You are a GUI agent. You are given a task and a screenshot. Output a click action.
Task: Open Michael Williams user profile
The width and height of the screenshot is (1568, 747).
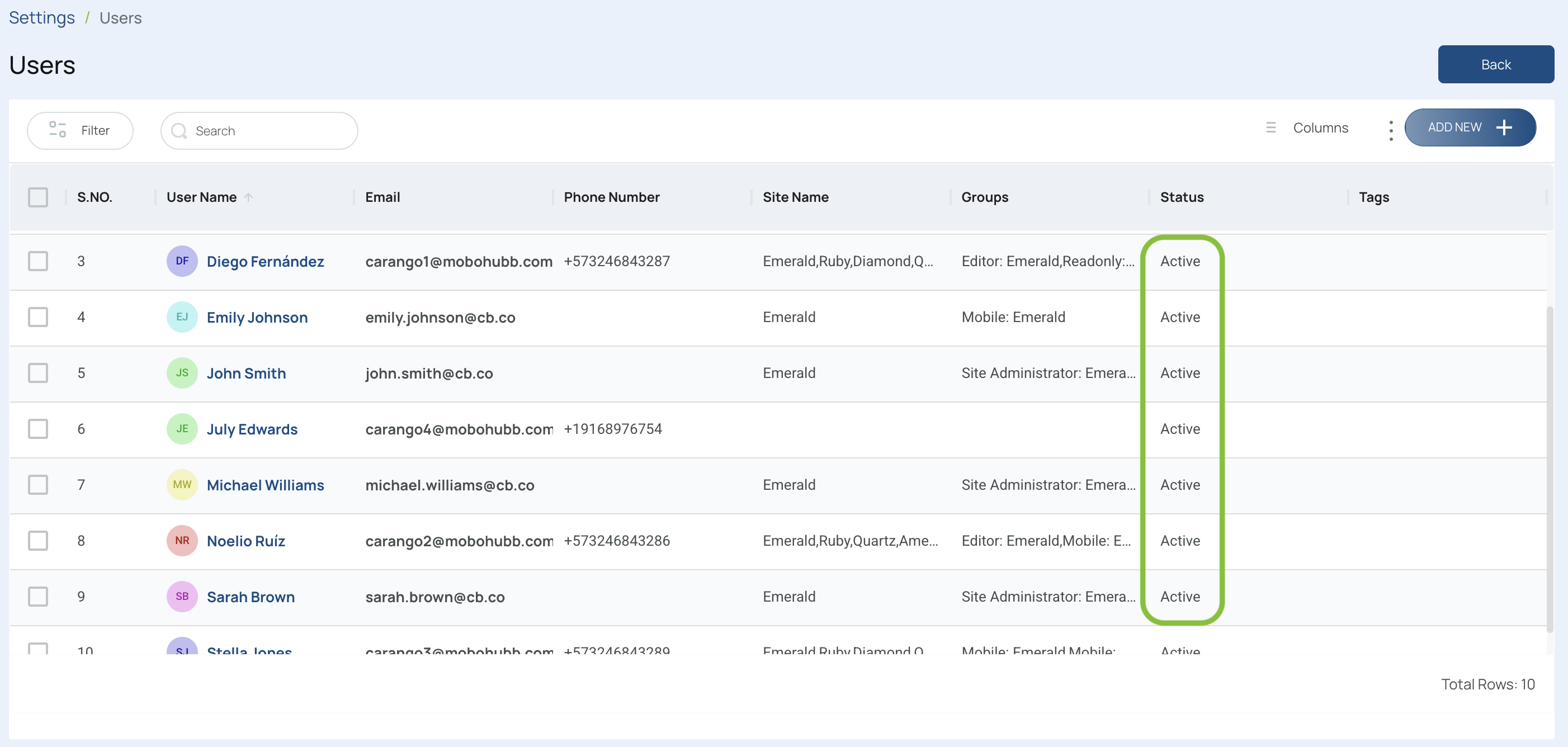[x=266, y=485]
